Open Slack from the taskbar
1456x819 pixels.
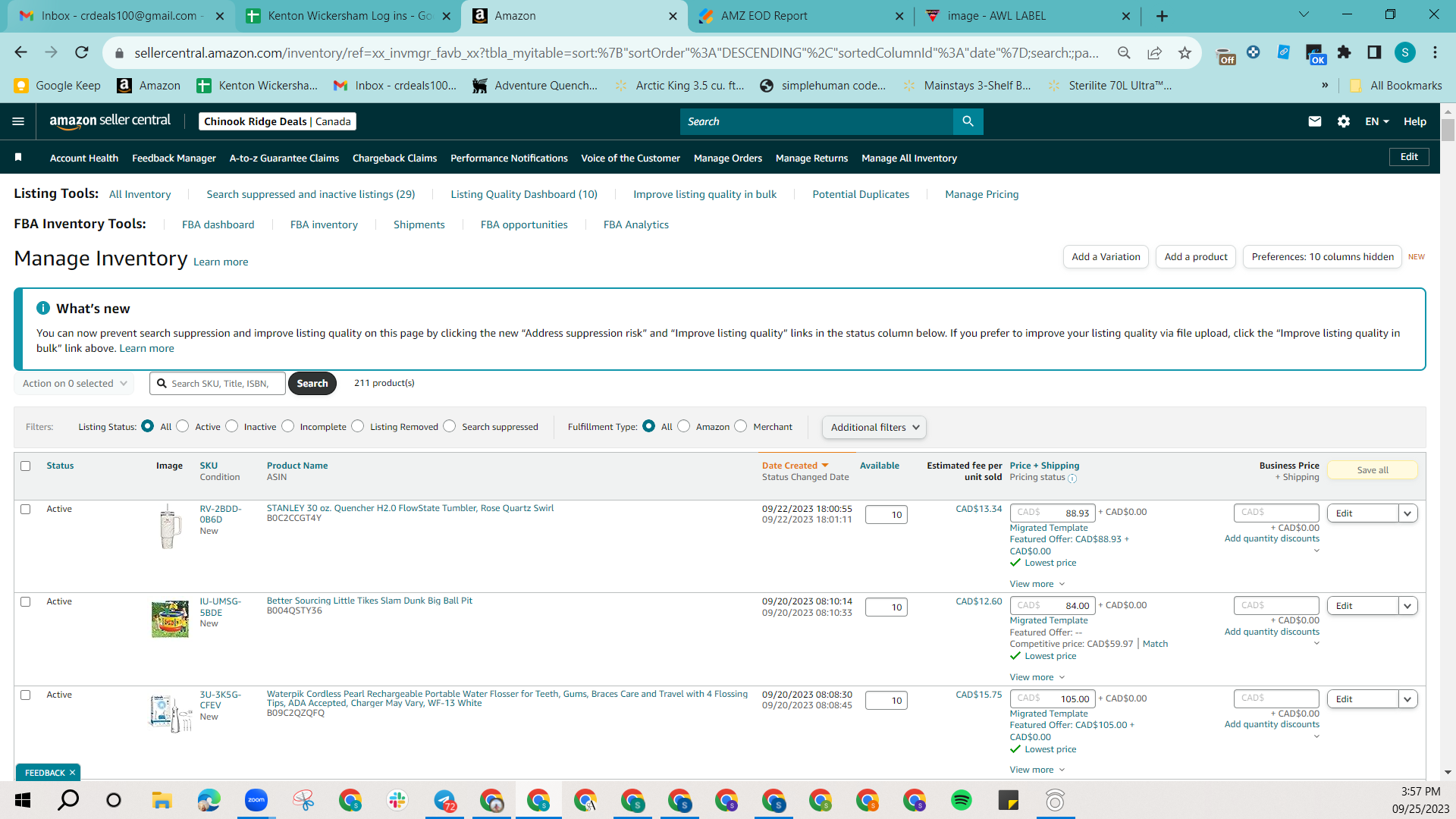pos(397,800)
